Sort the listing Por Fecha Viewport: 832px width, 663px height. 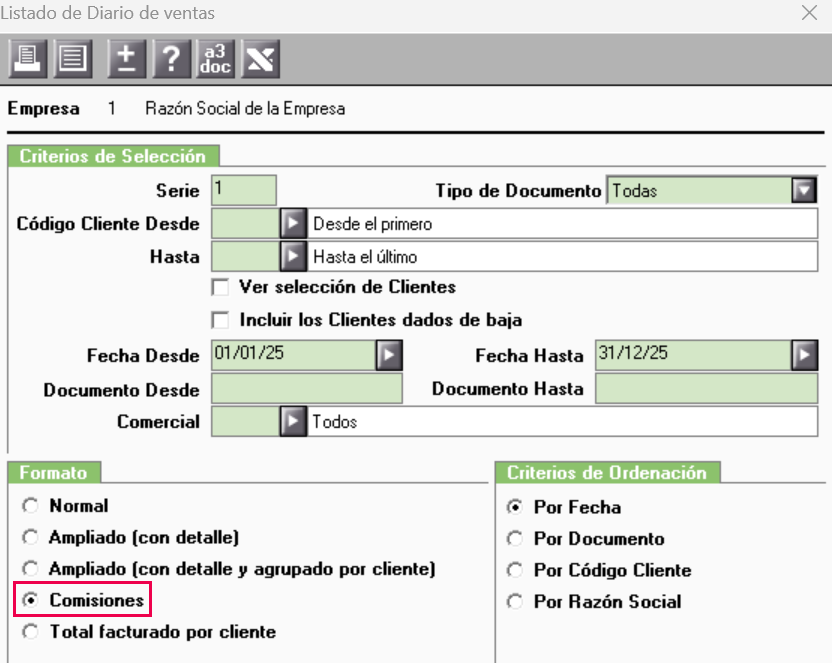[x=515, y=507]
